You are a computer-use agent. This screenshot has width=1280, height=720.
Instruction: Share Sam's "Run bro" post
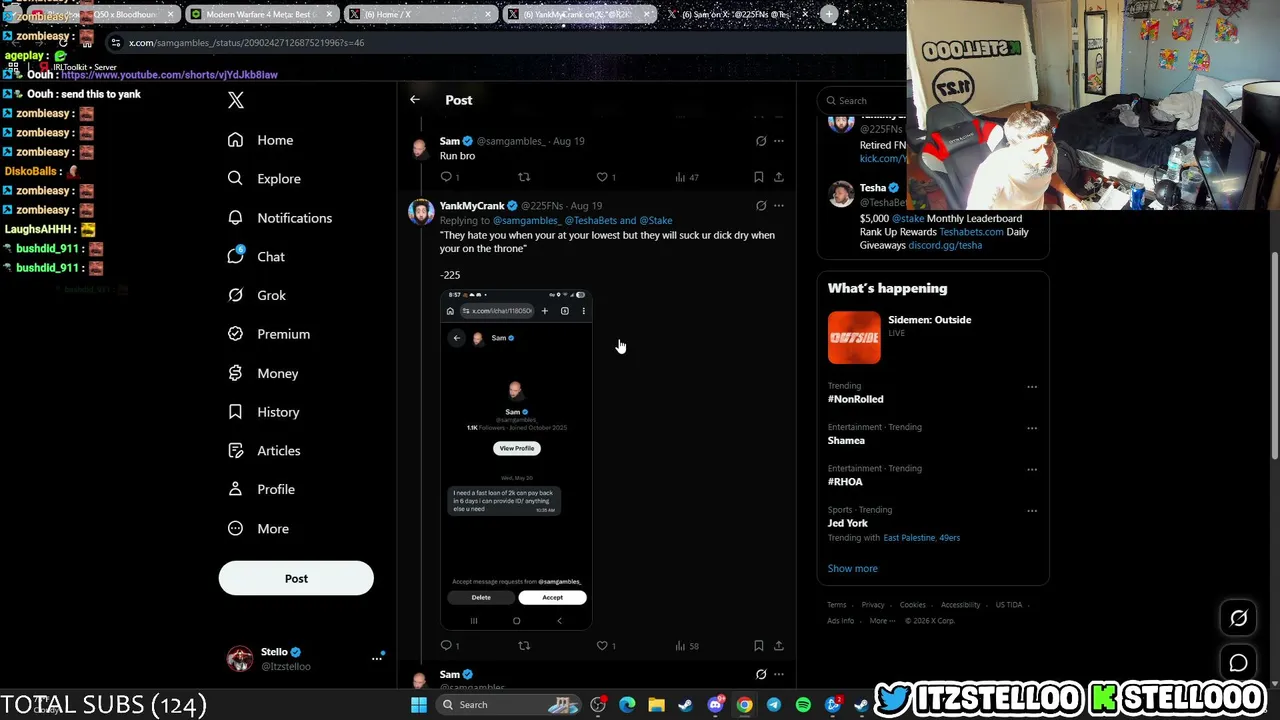click(779, 177)
